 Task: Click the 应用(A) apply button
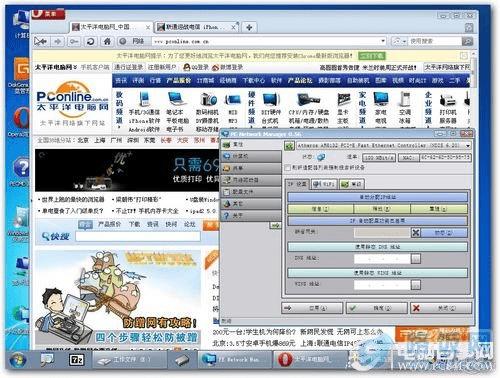point(312,308)
